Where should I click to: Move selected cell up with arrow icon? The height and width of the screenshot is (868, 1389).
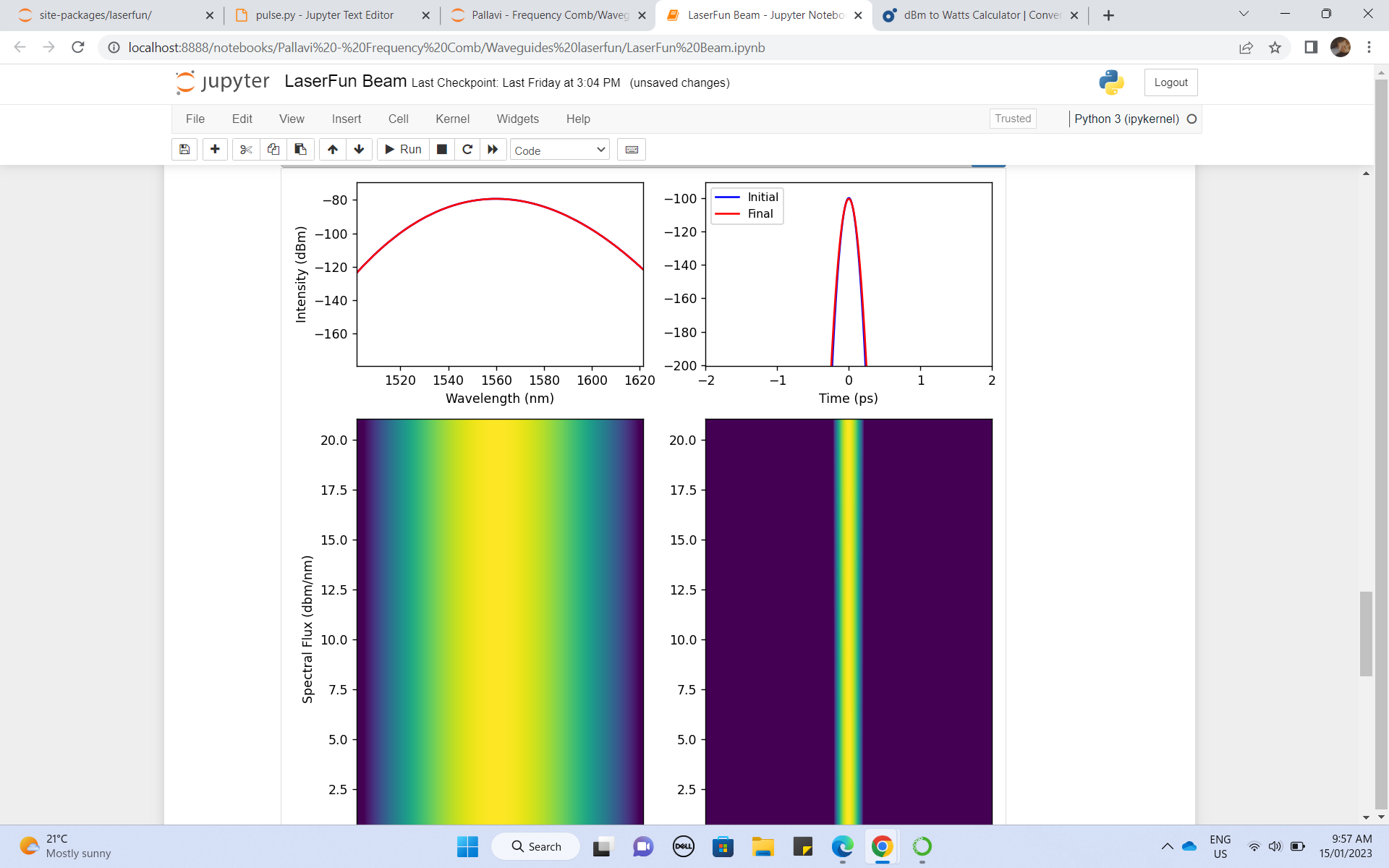[x=332, y=149]
